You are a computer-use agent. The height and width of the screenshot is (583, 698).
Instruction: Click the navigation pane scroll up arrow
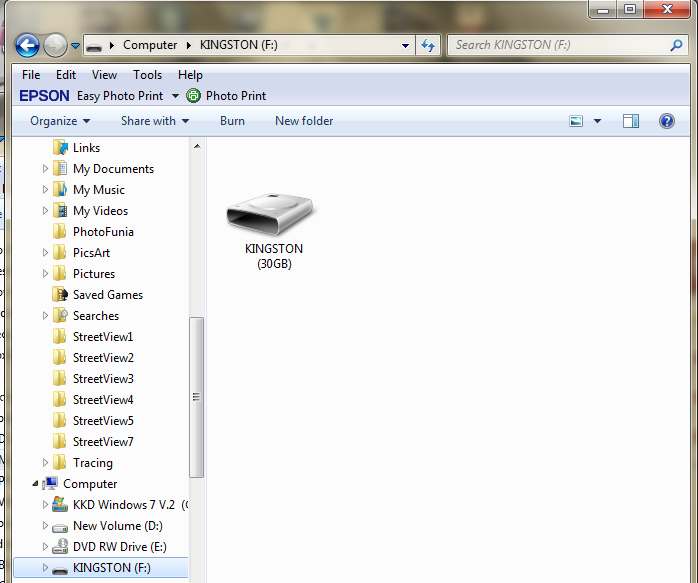197,146
